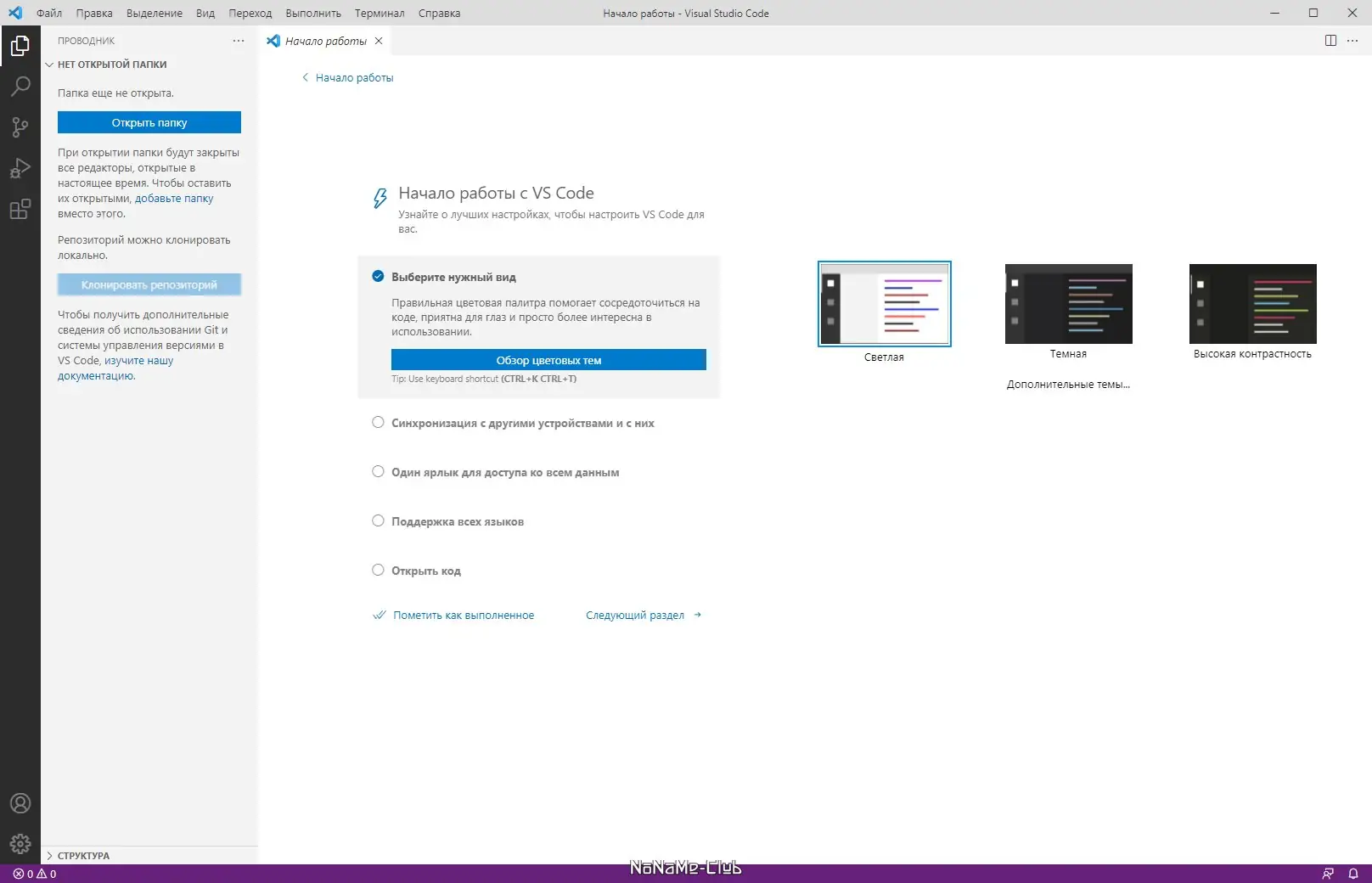Choose the Высокая контрастность theme thumbnail
This screenshot has width=1372, height=883.
pyautogui.click(x=1252, y=304)
